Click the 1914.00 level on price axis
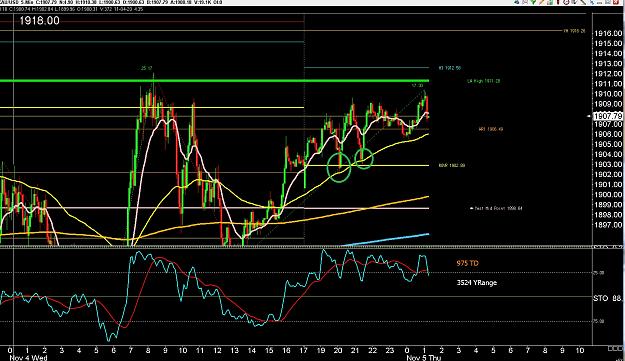This screenshot has width=625, height=361. coord(608,53)
